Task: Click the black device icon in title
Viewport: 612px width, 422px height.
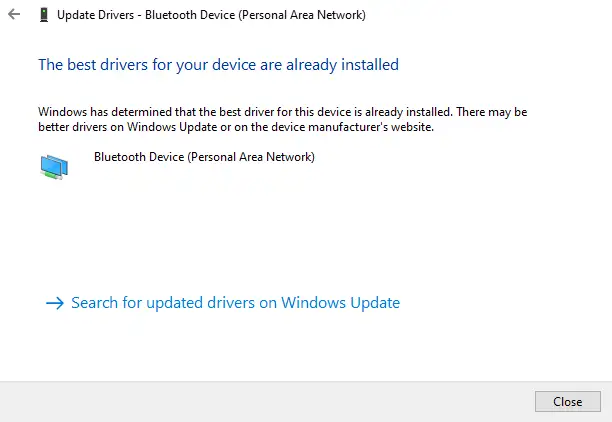Action: click(x=44, y=15)
